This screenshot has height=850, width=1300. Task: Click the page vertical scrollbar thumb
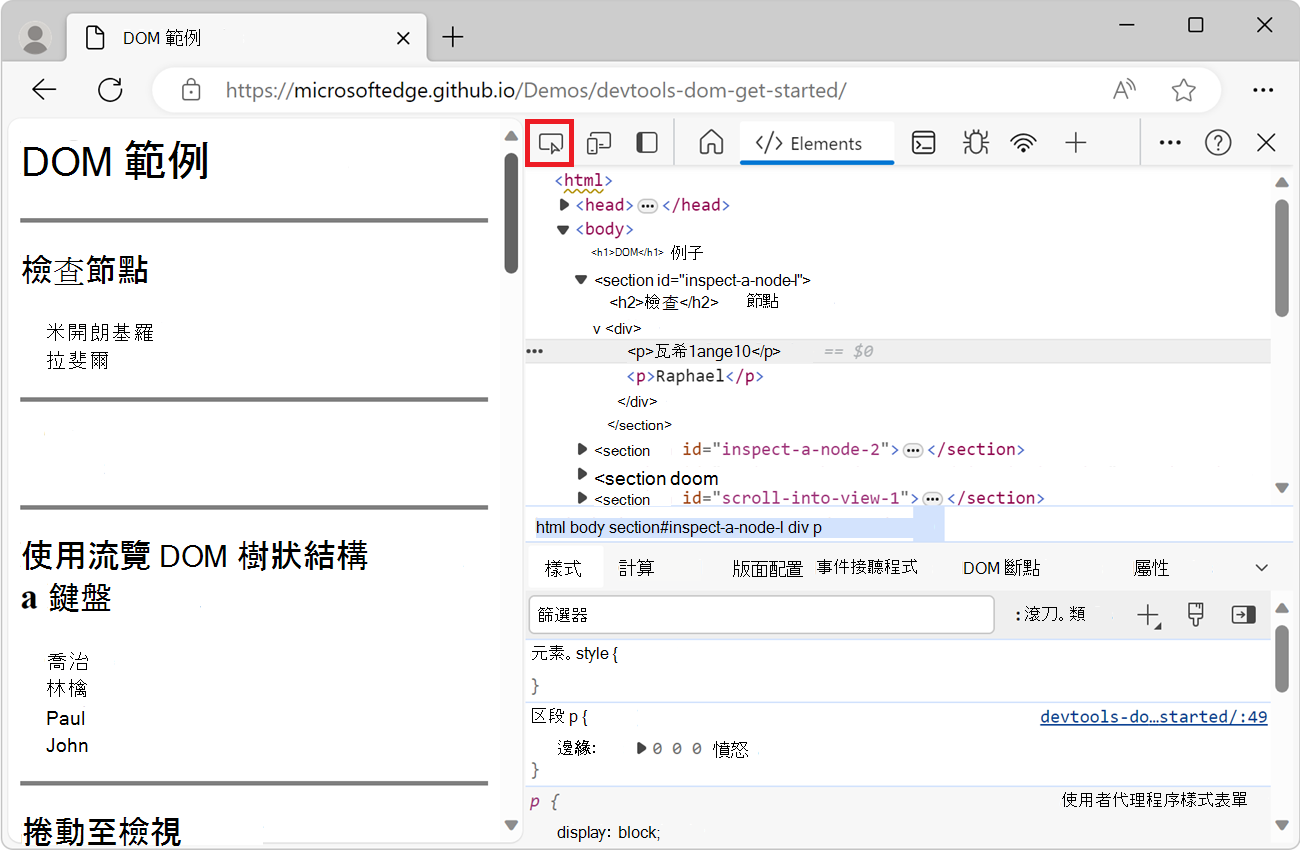[x=512, y=213]
